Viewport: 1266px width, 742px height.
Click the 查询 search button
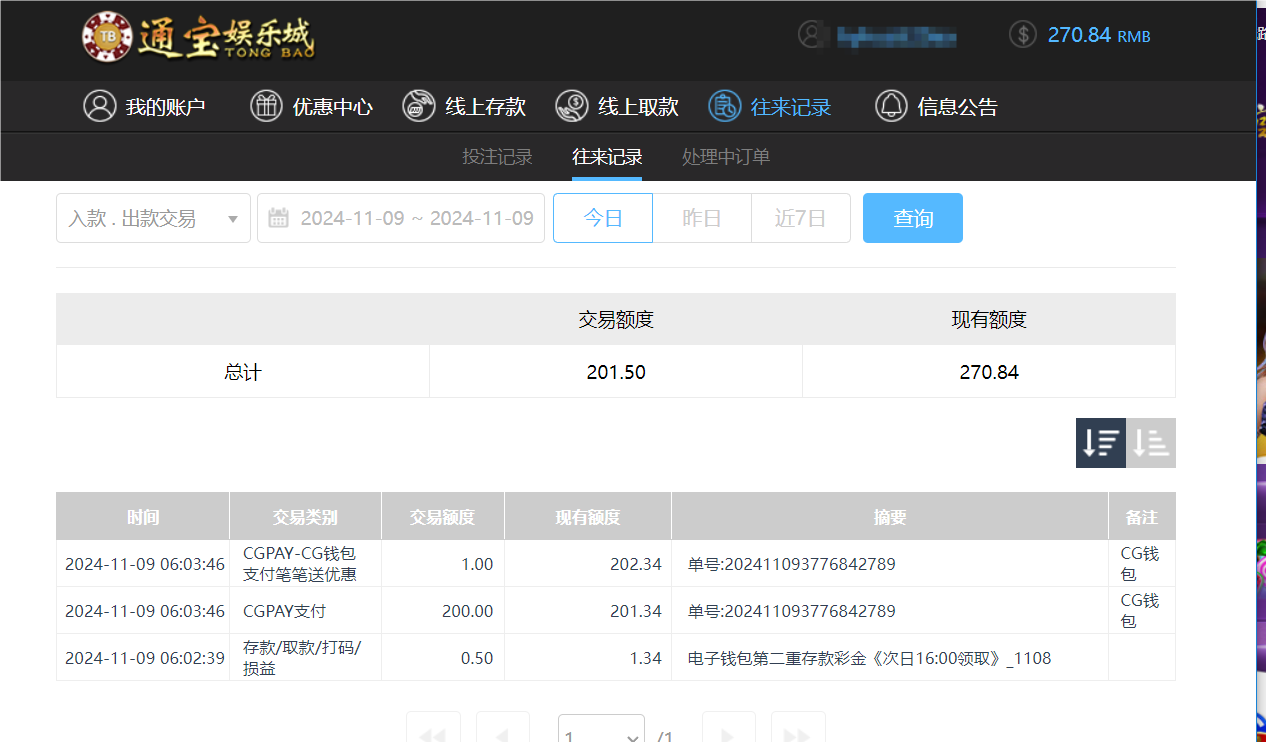pos(912,218)
